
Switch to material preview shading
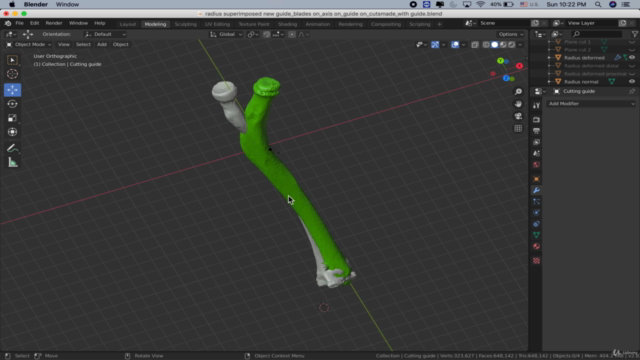(503, 44)
